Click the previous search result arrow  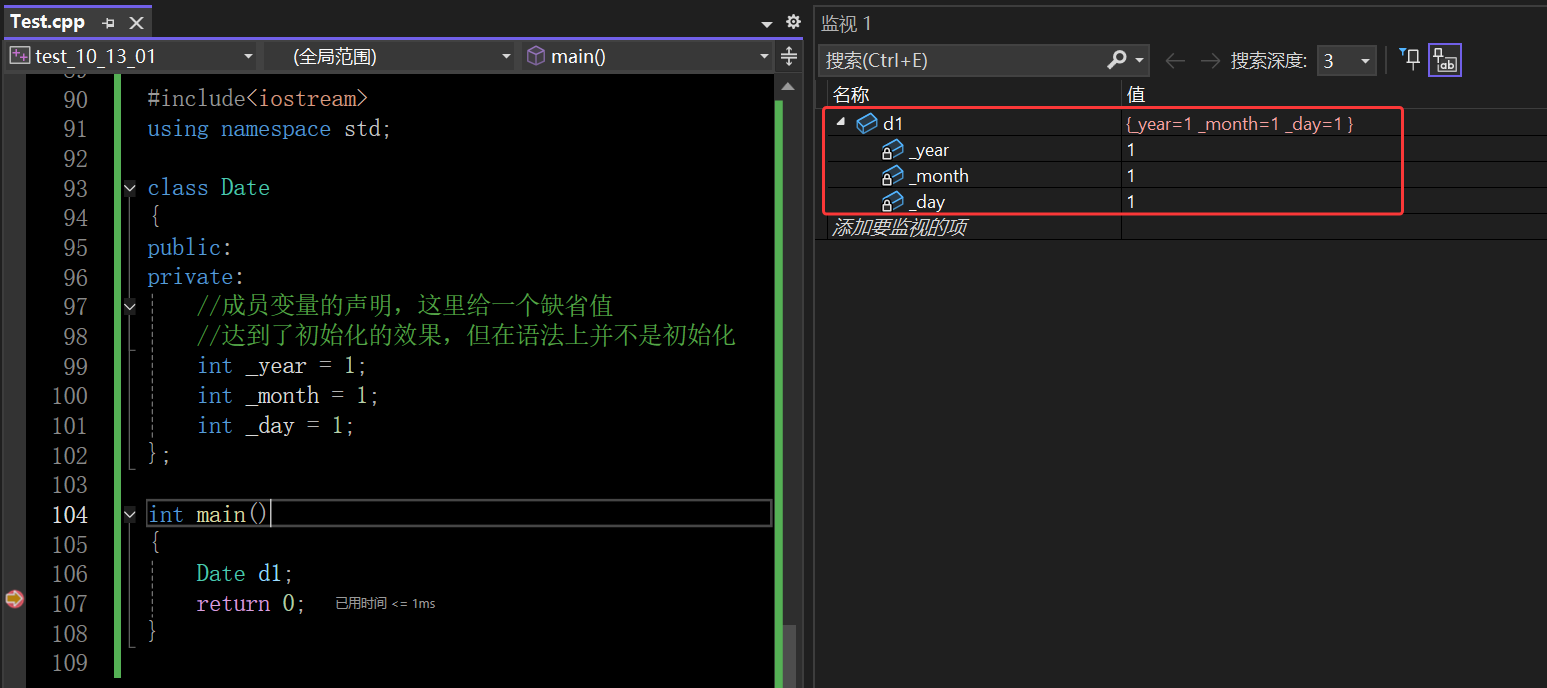[1175, 61]
